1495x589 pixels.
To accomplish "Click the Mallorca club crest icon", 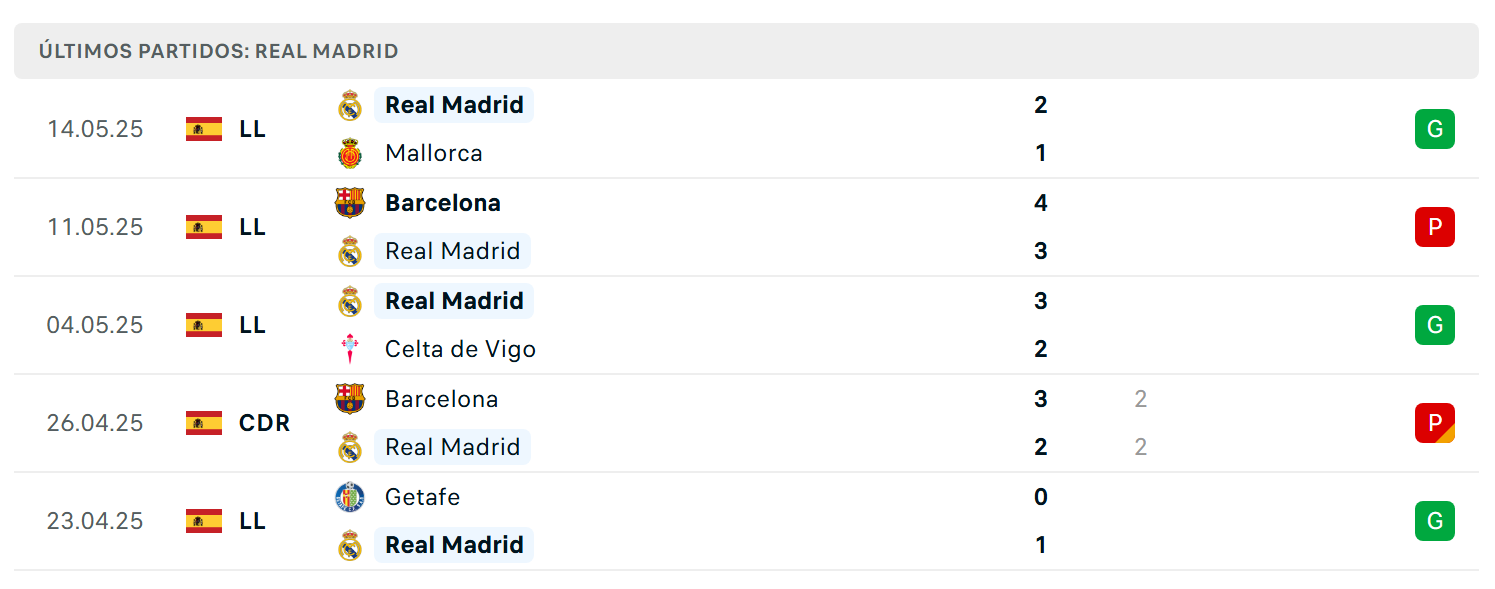I will pos(349,154).
